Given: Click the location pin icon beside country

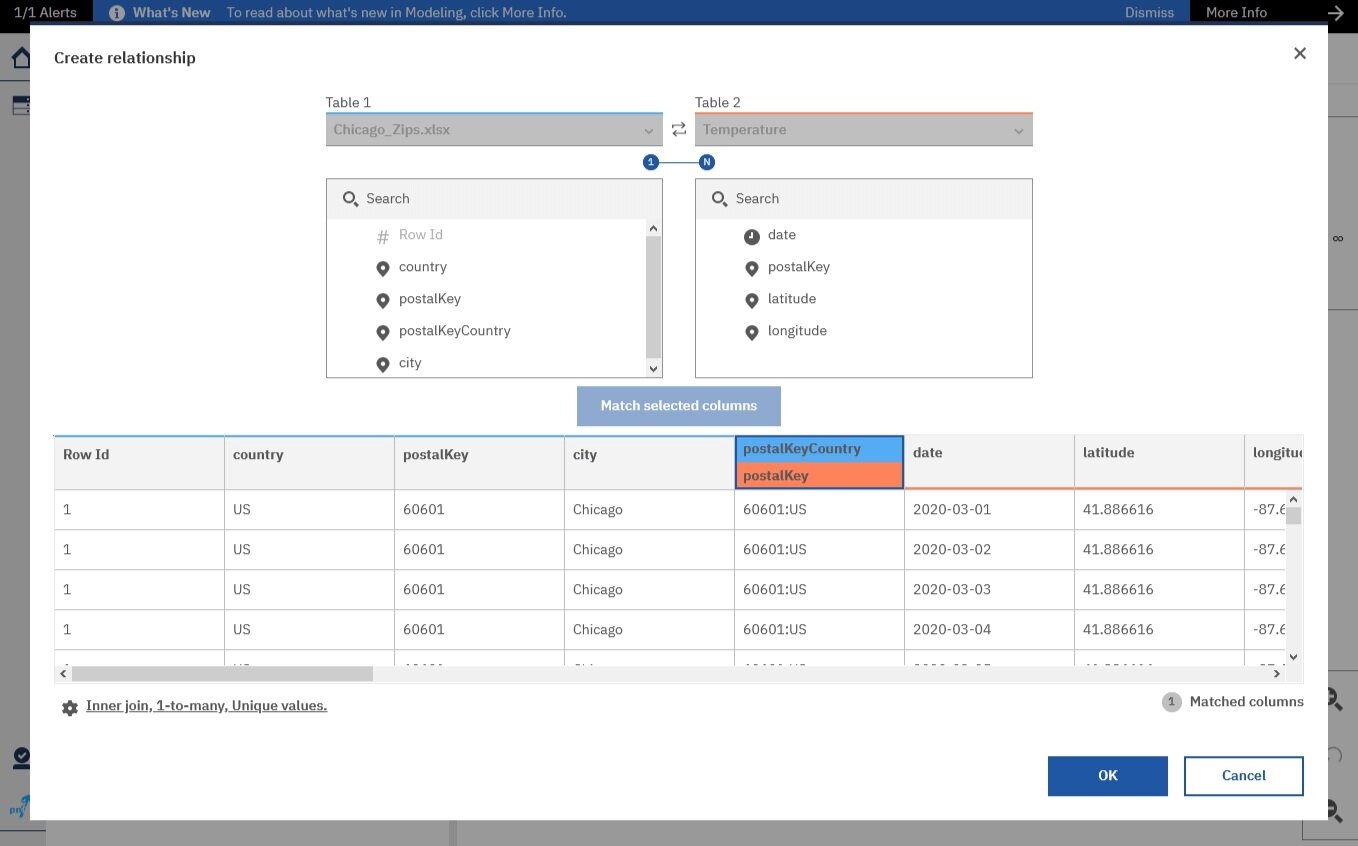Looking at the screenshot, I should [x=382, y=268].
